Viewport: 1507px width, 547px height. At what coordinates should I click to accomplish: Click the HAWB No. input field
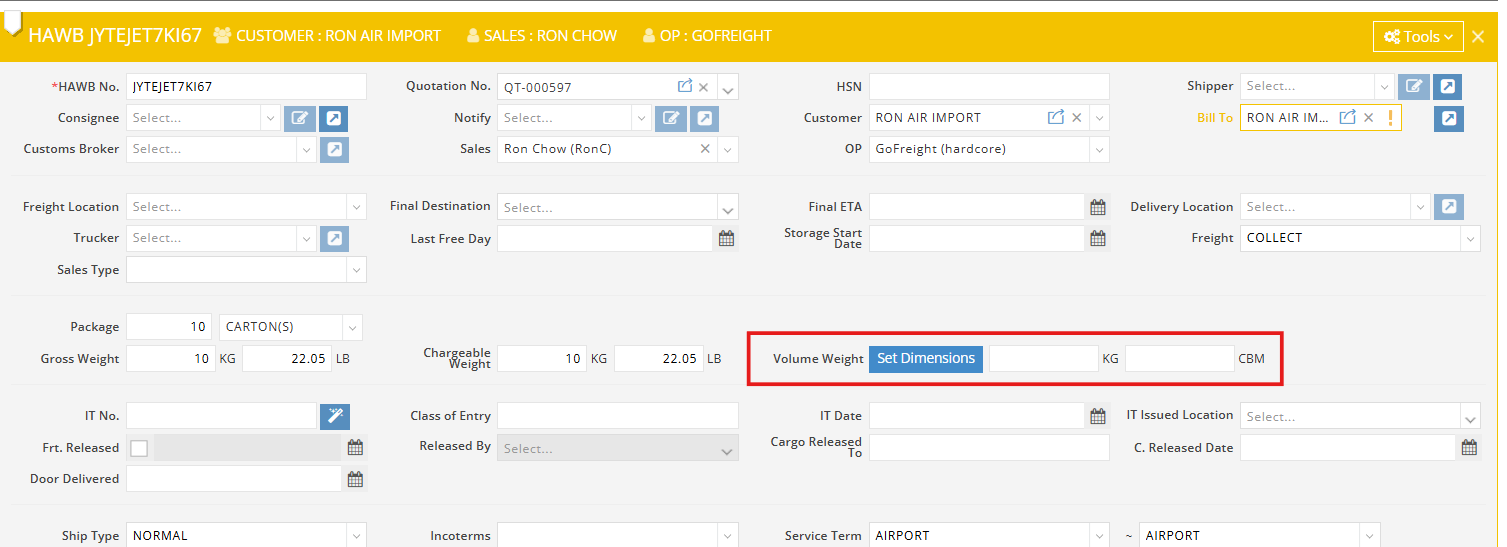(246, 87)
